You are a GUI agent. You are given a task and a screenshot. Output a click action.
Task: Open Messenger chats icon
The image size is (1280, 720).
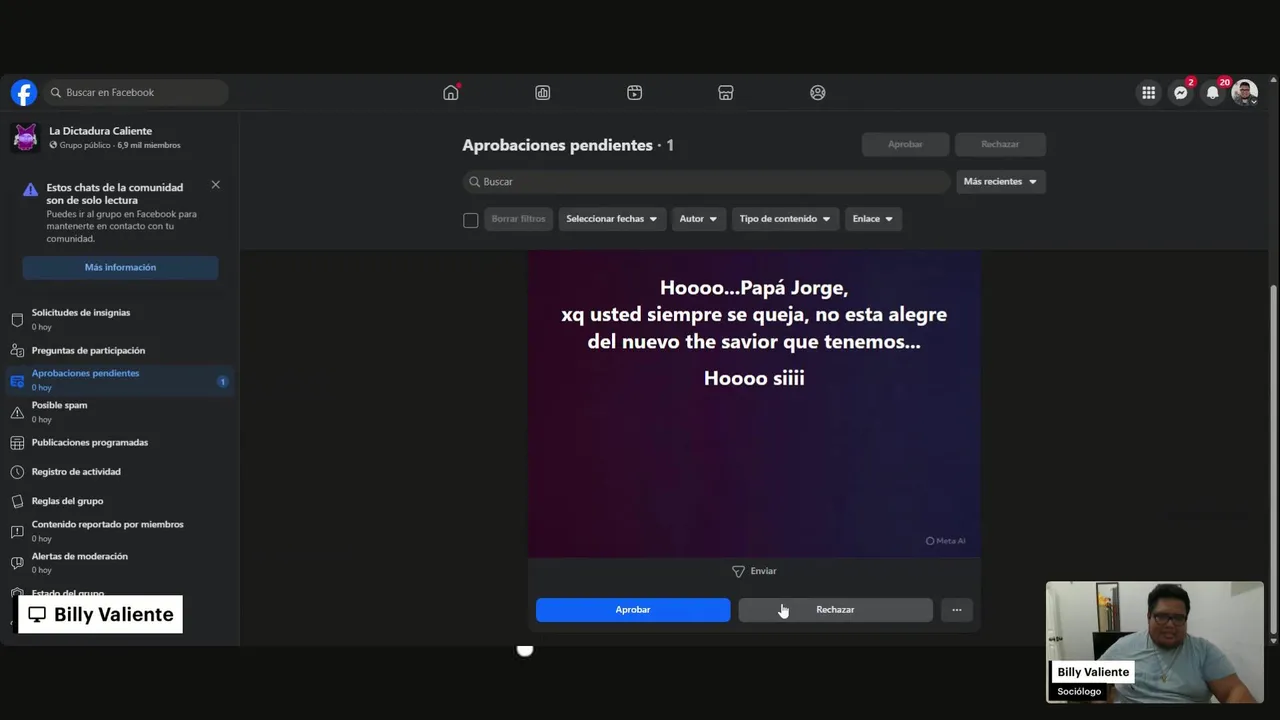(x=1181, y=93)
